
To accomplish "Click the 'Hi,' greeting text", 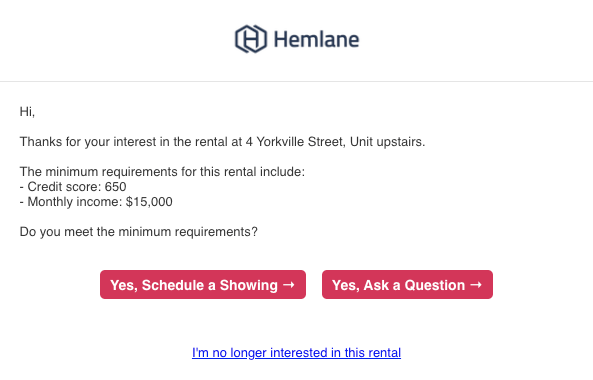I will click(x=27, y=112).
